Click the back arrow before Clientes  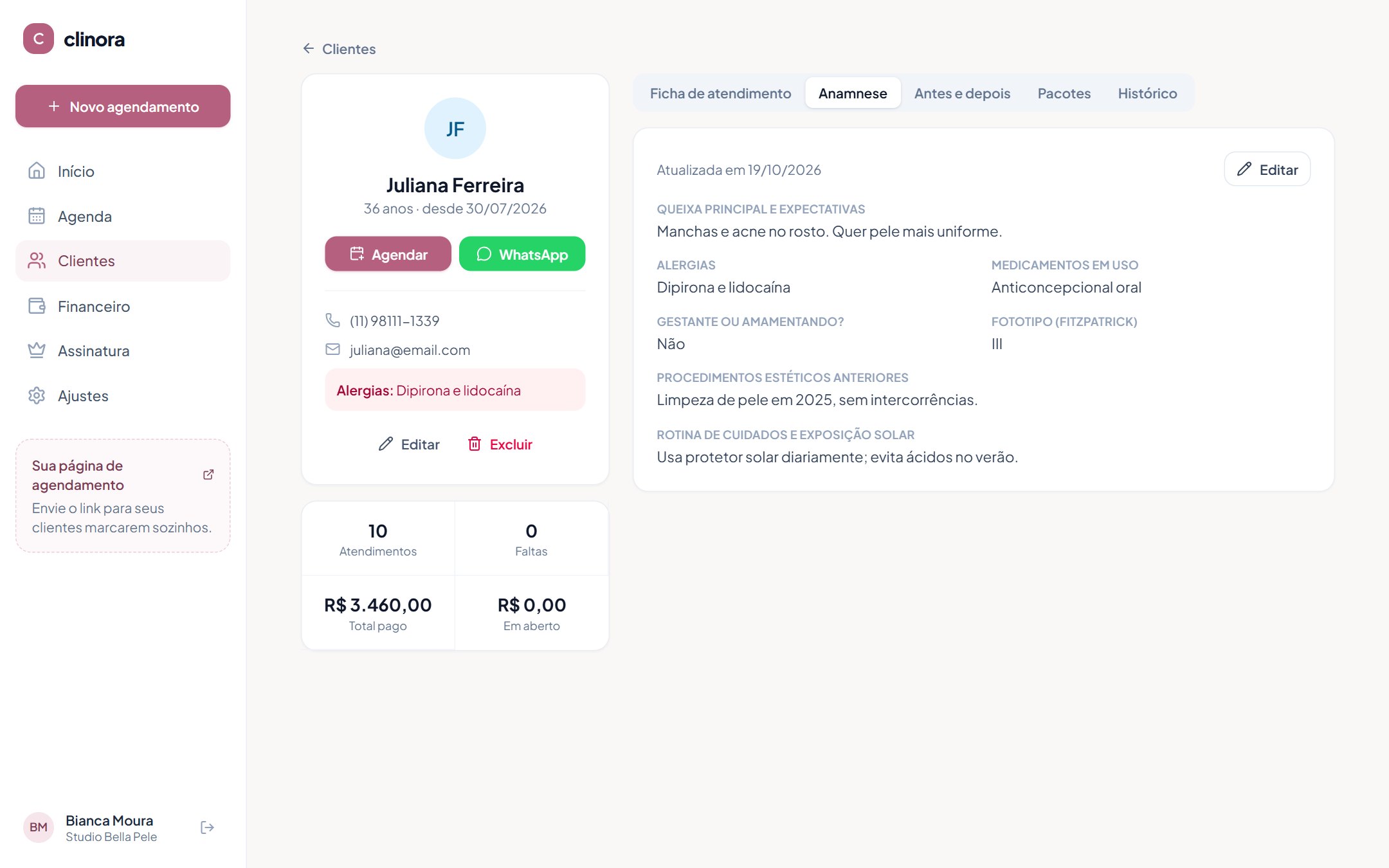[309, 49]
